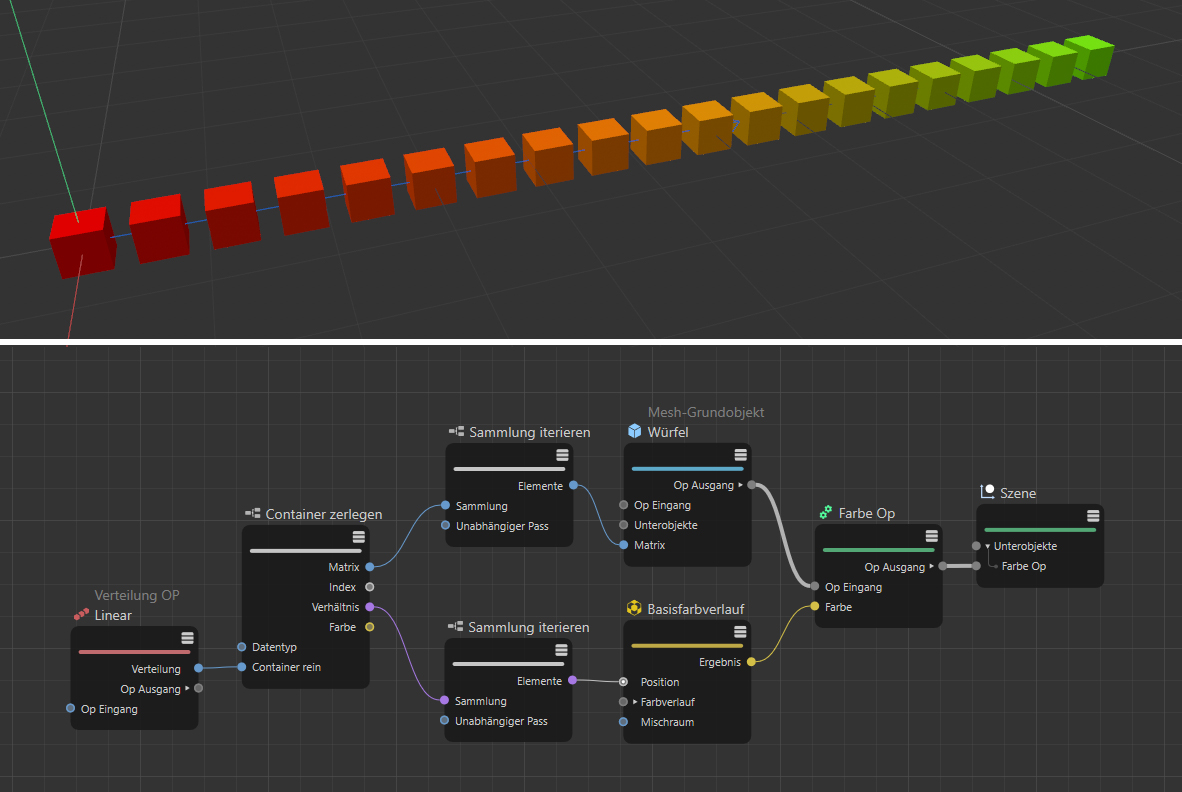Select the Basisfarbverlauf node title
Screen dimensions: 1182x792
coord(695,608)
